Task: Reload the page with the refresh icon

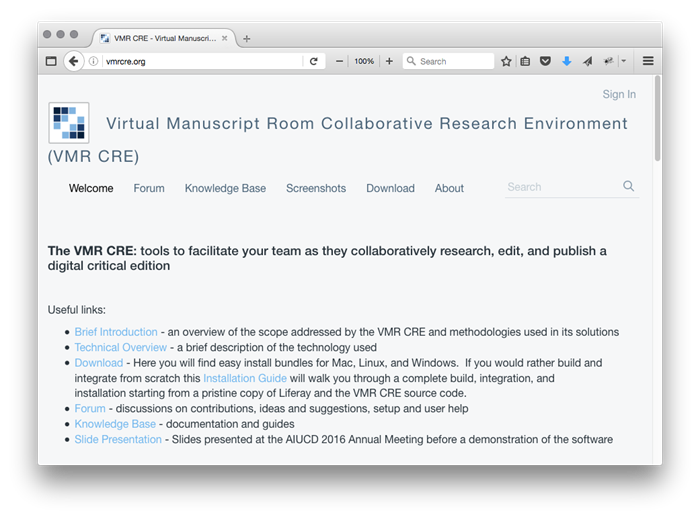Action: [x=314, y=61]
